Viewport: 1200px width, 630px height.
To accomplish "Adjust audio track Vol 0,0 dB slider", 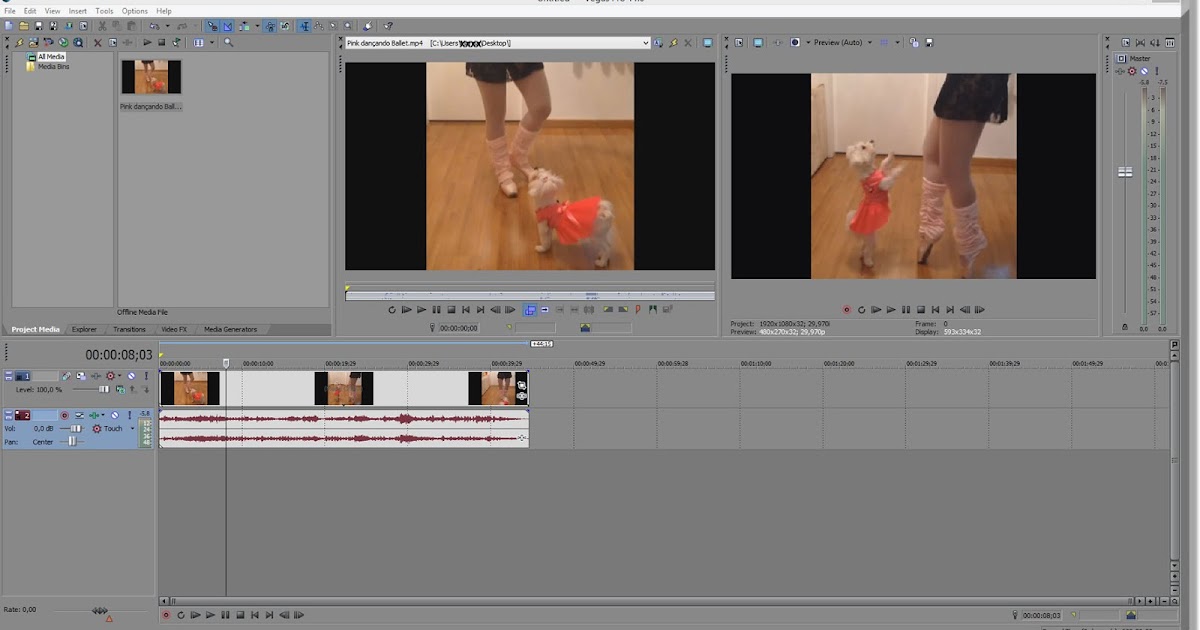I will tap(75, 428).
